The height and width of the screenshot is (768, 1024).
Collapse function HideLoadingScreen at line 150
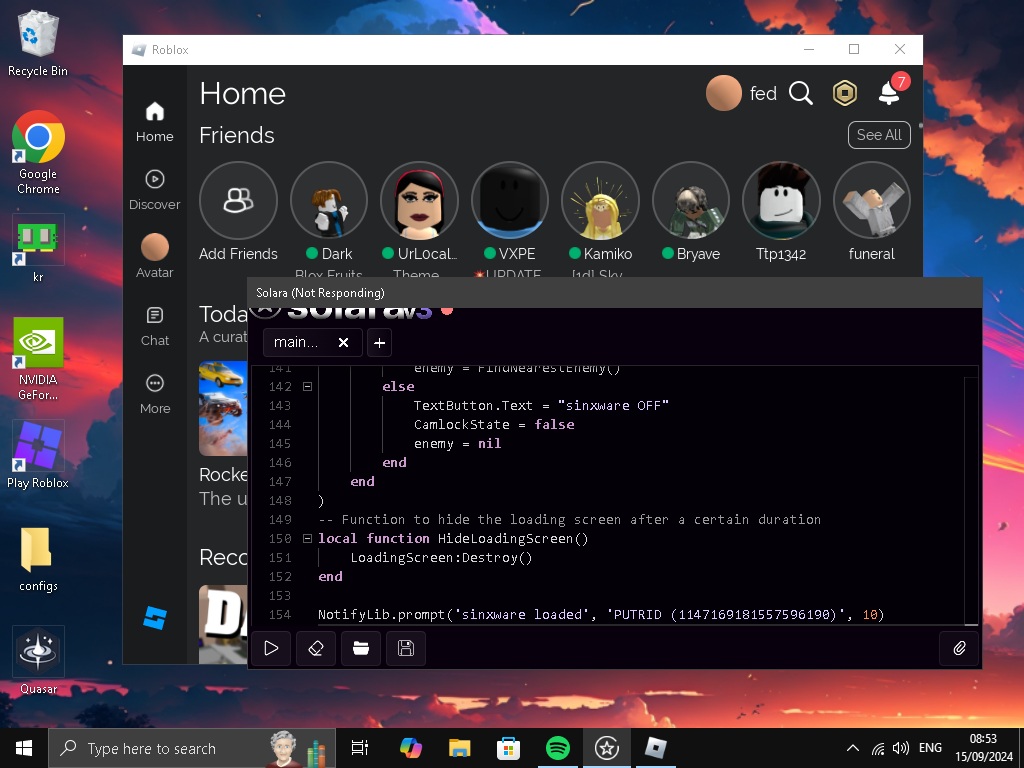coord(307,539)
